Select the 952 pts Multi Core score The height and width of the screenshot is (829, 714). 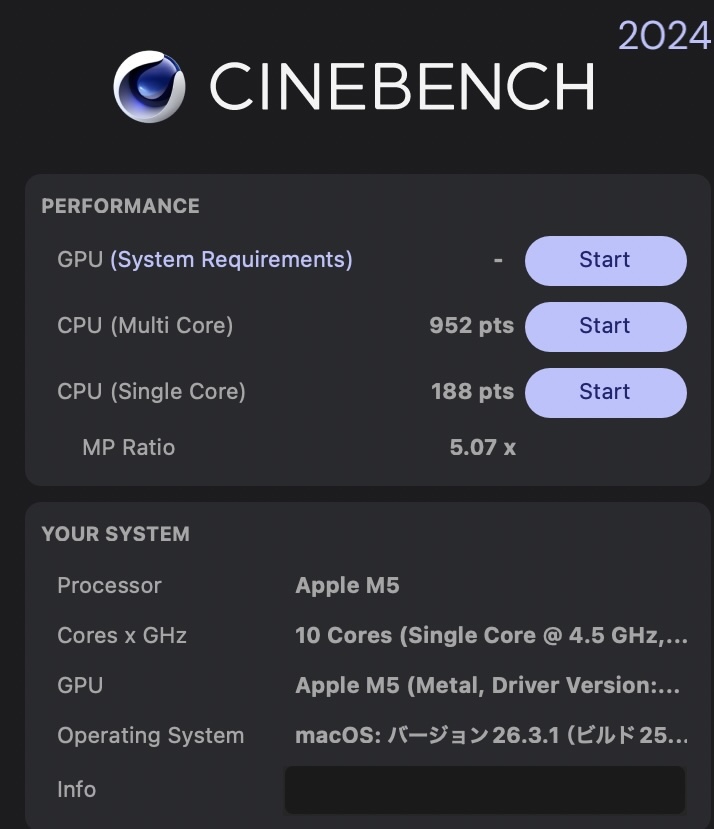[471, 326]
